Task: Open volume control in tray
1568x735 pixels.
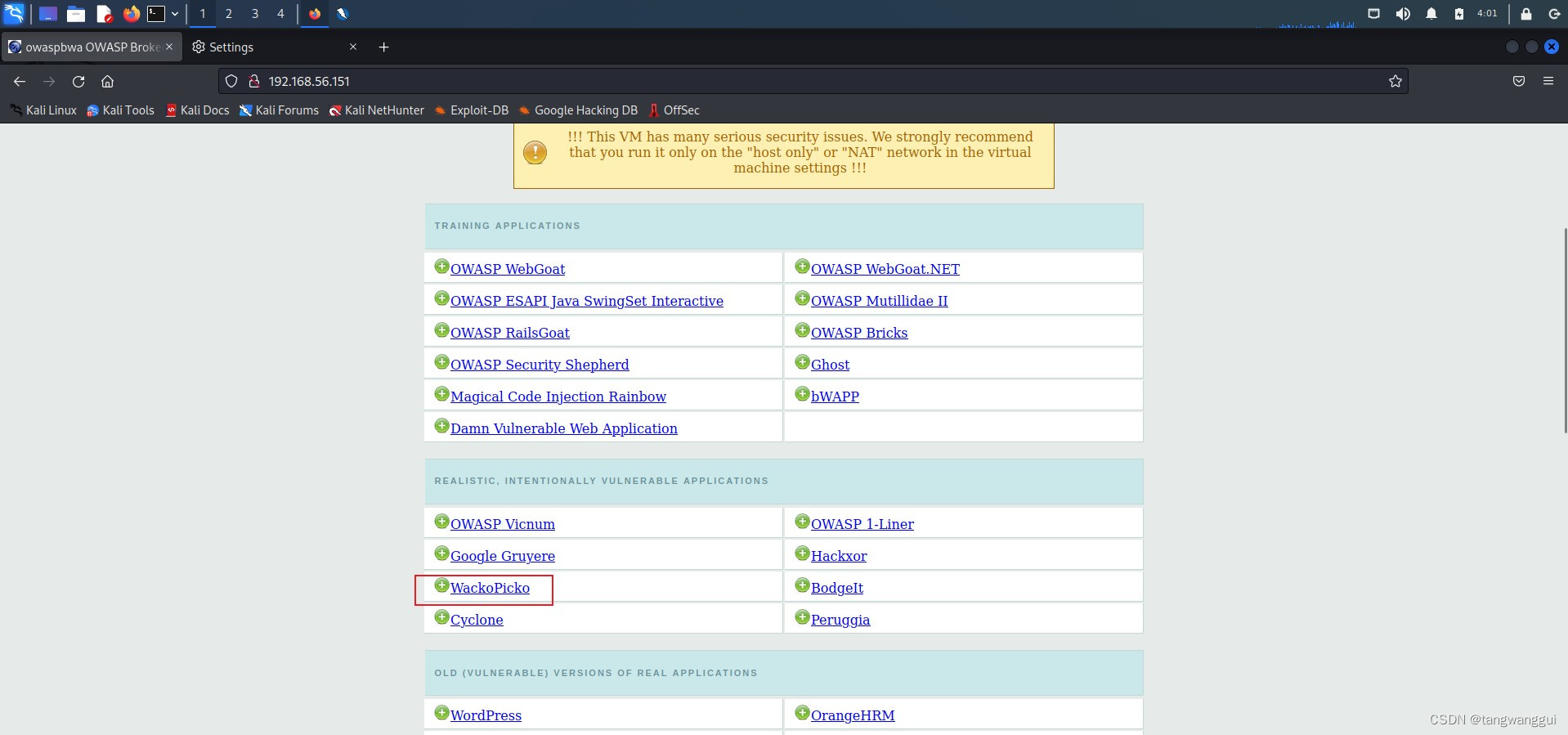Action: point(1403,14)
